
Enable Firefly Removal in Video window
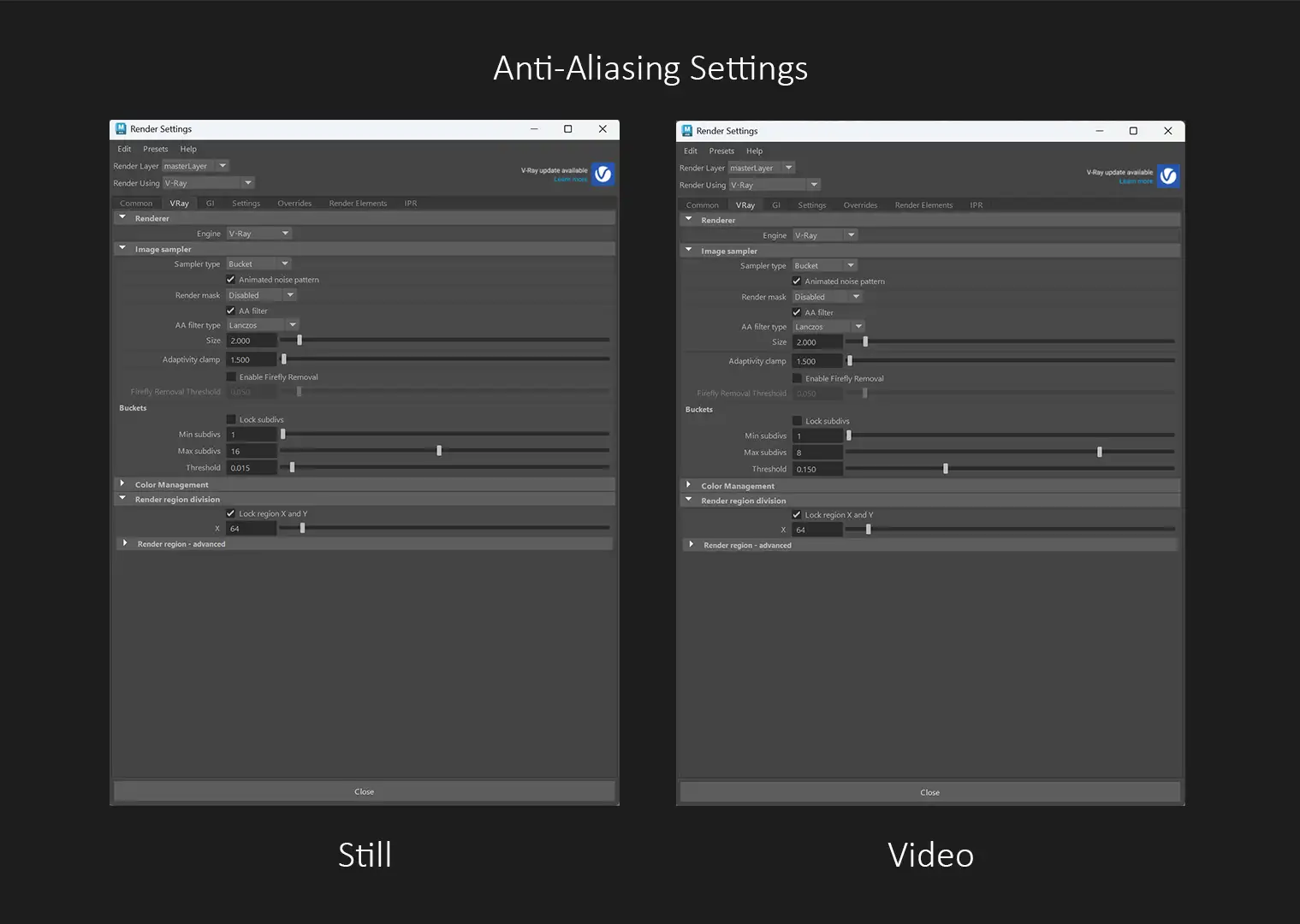(x=797, y=378)
